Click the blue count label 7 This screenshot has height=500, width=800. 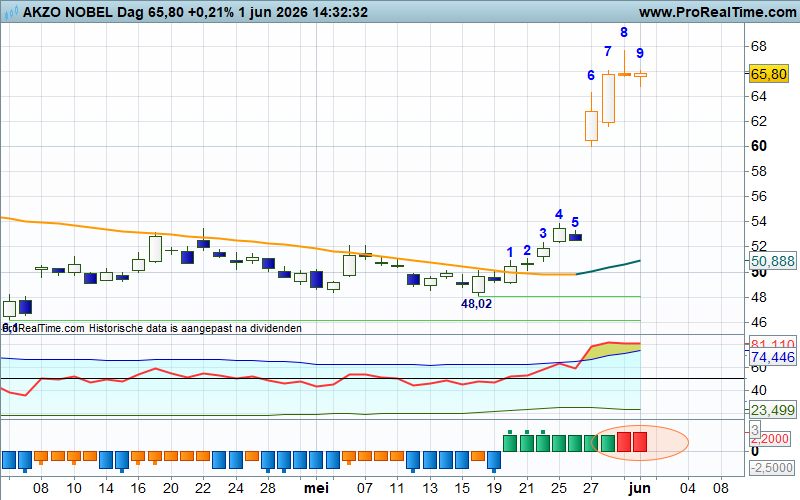click(607, 52)
